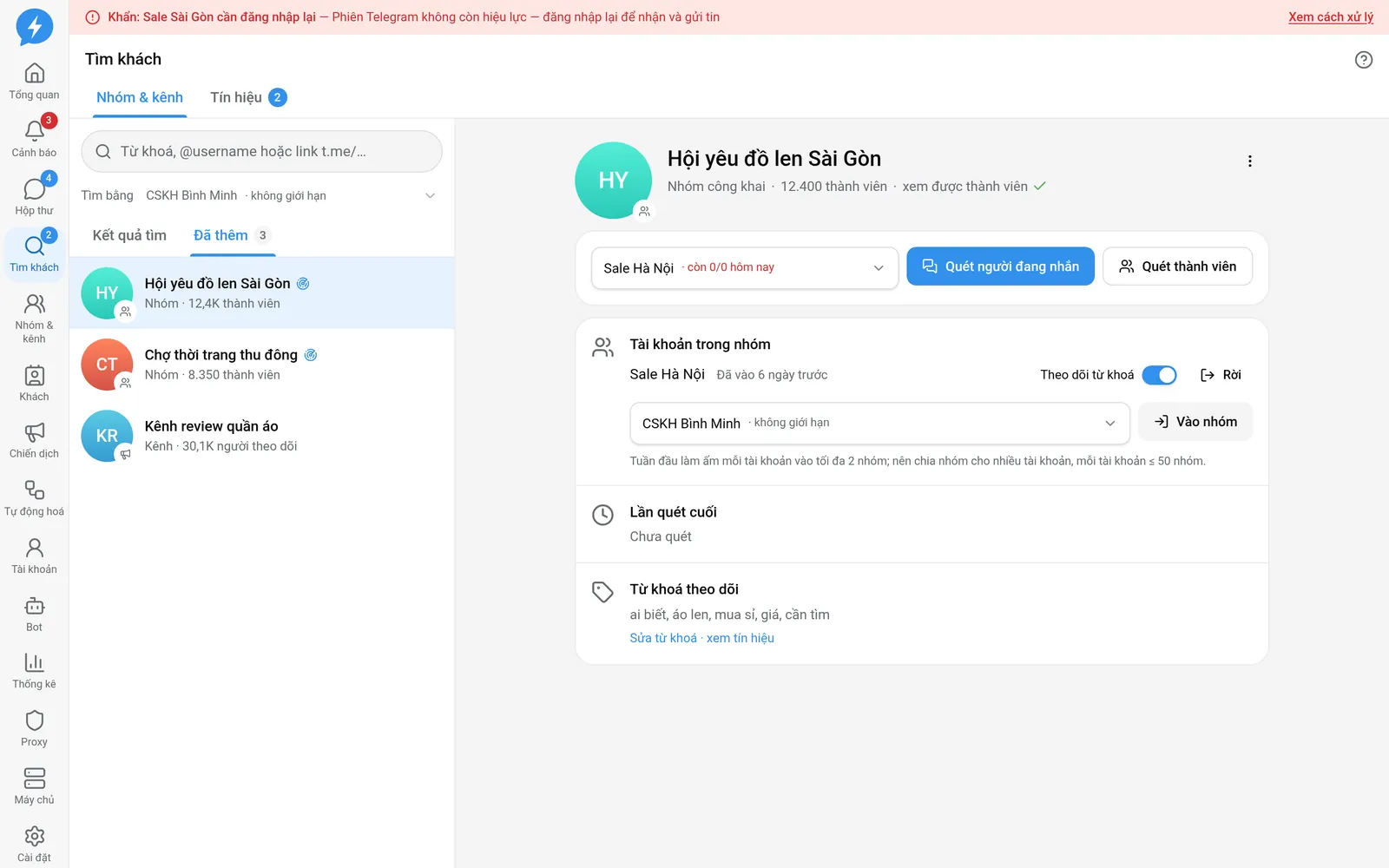
Task: Click Sửa từ khoá link
Action: coord(663,638)
